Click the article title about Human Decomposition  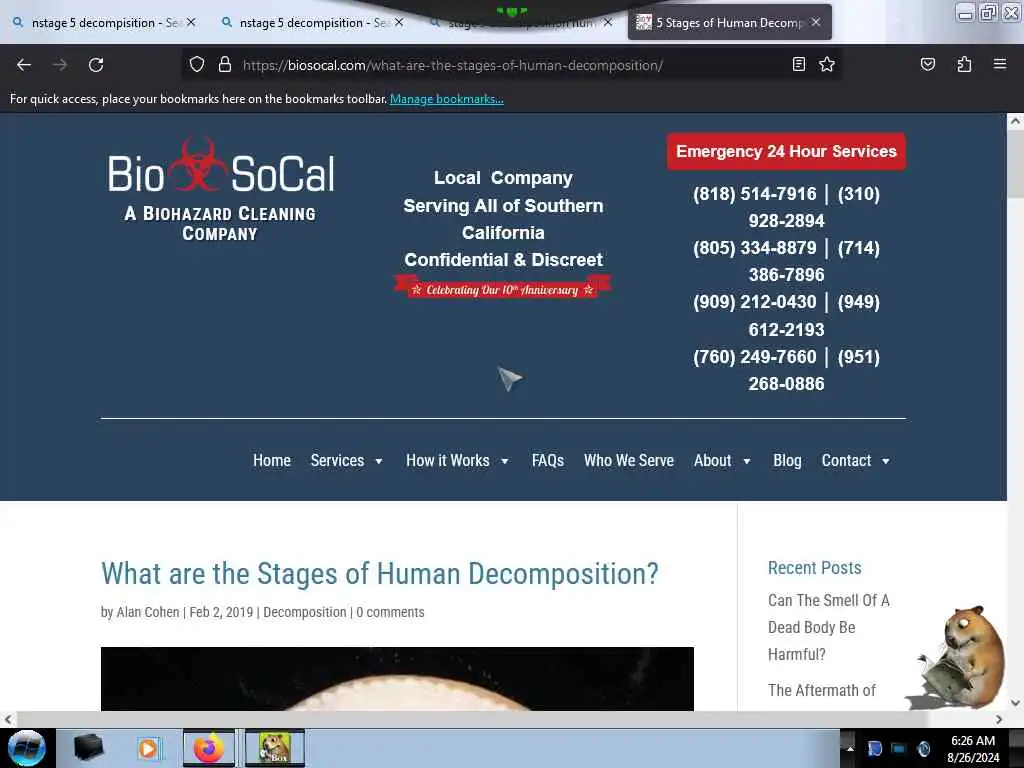point(379,574)
